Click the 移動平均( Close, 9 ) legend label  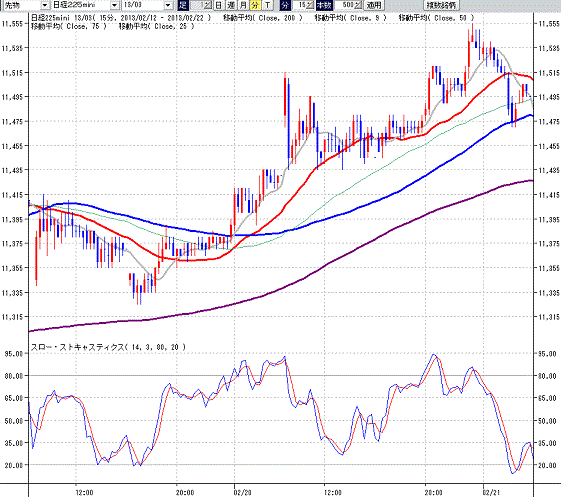351,18
